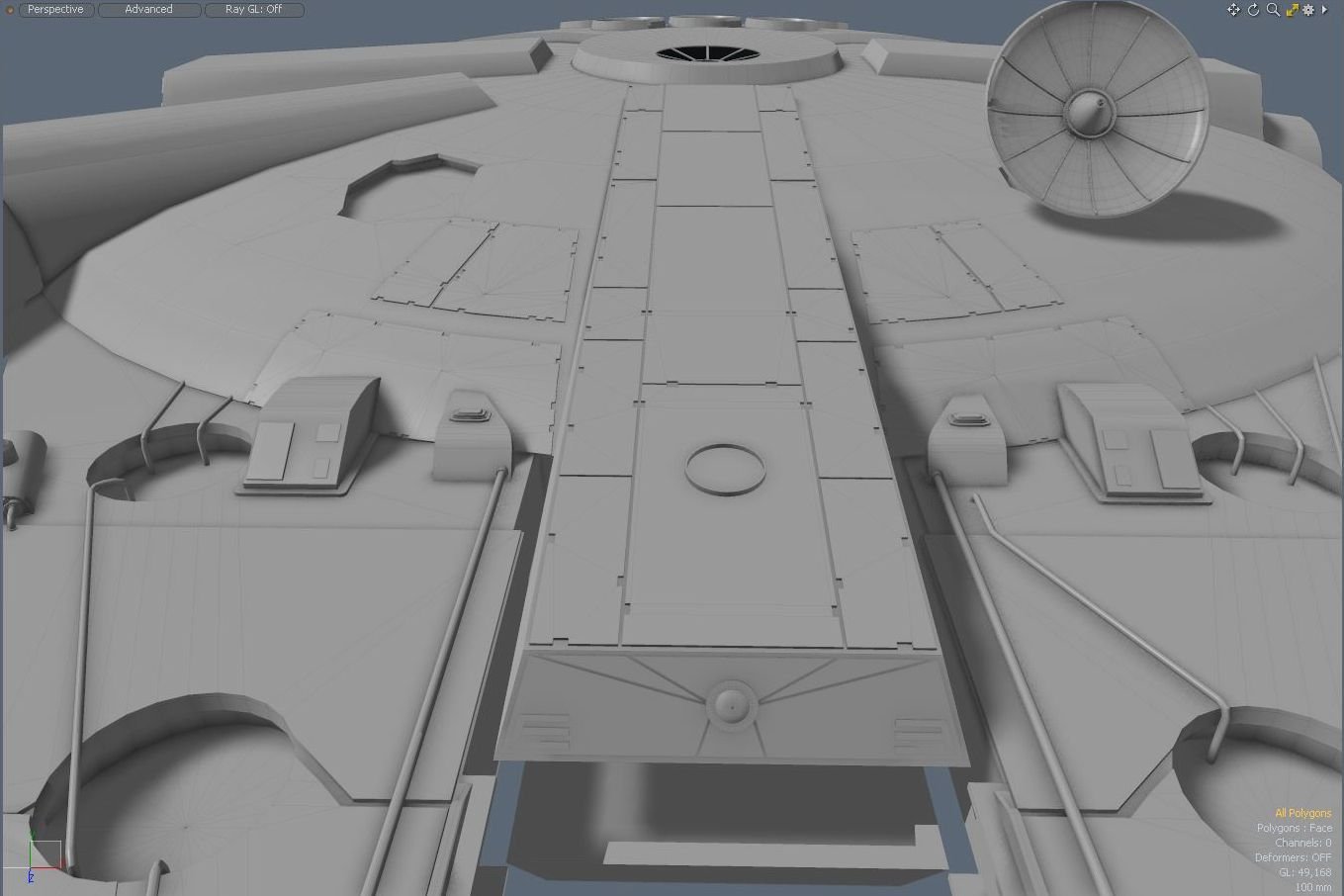This screenshot has width=1344, height=896.
Task: Click the rotate view icon
Action: [x=1253, y=10]
